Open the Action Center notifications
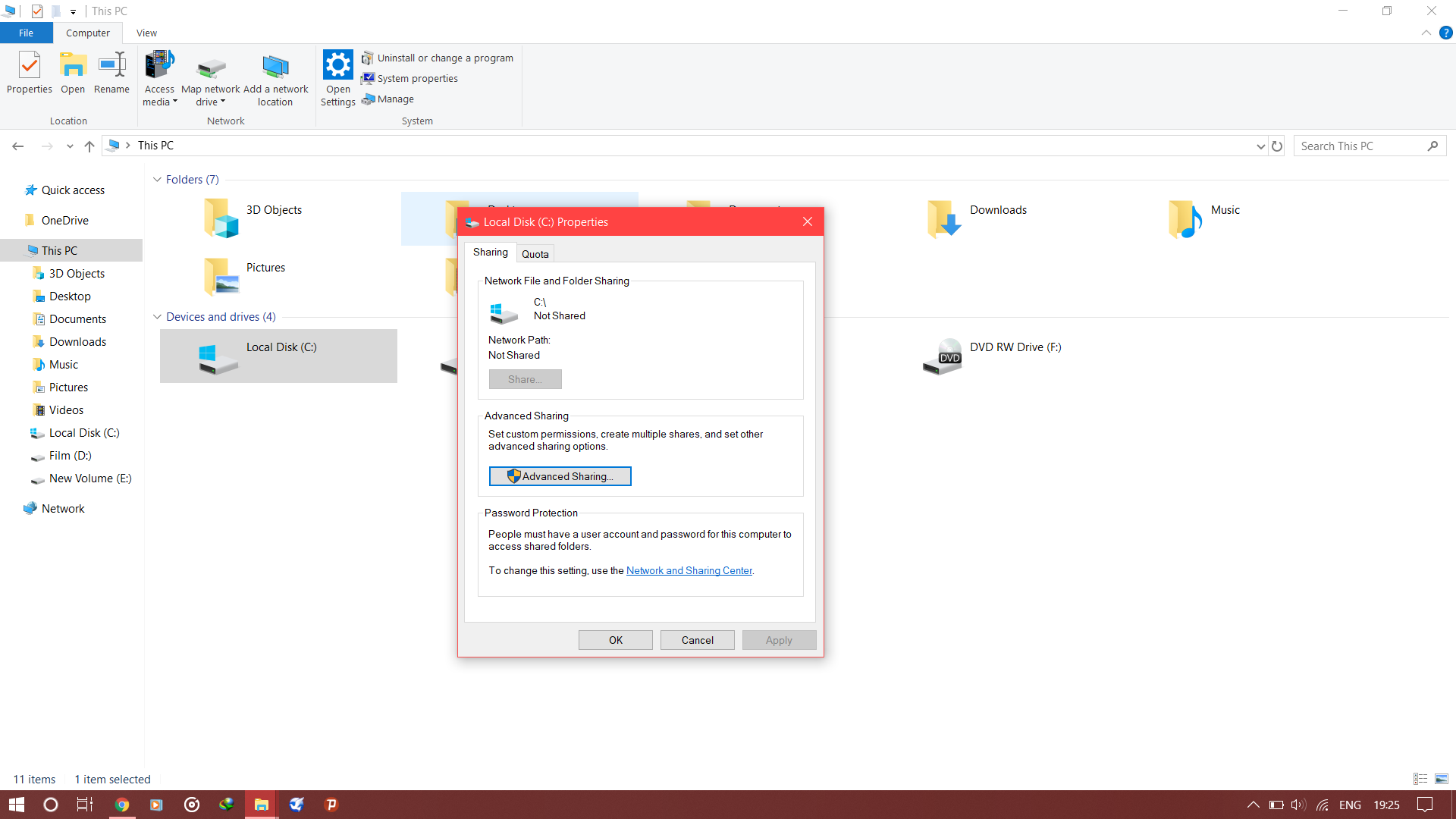The width and height of the screenshot is (1456, 819). click(1425, 805)
